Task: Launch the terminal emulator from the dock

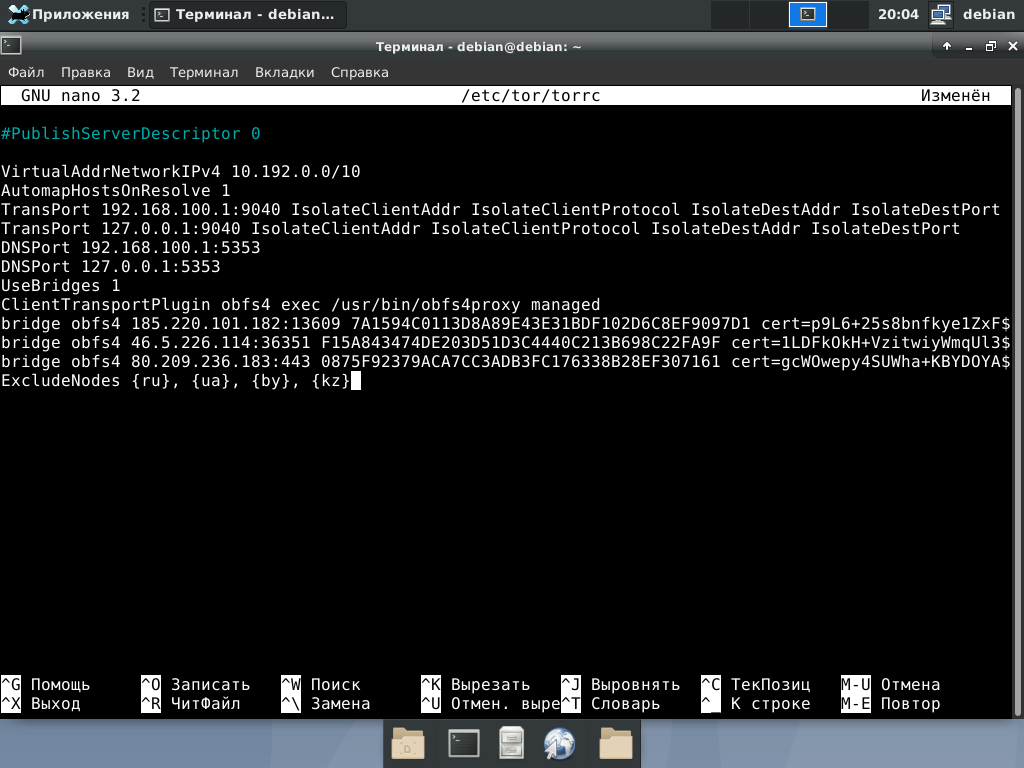Action: click(462, 743)
